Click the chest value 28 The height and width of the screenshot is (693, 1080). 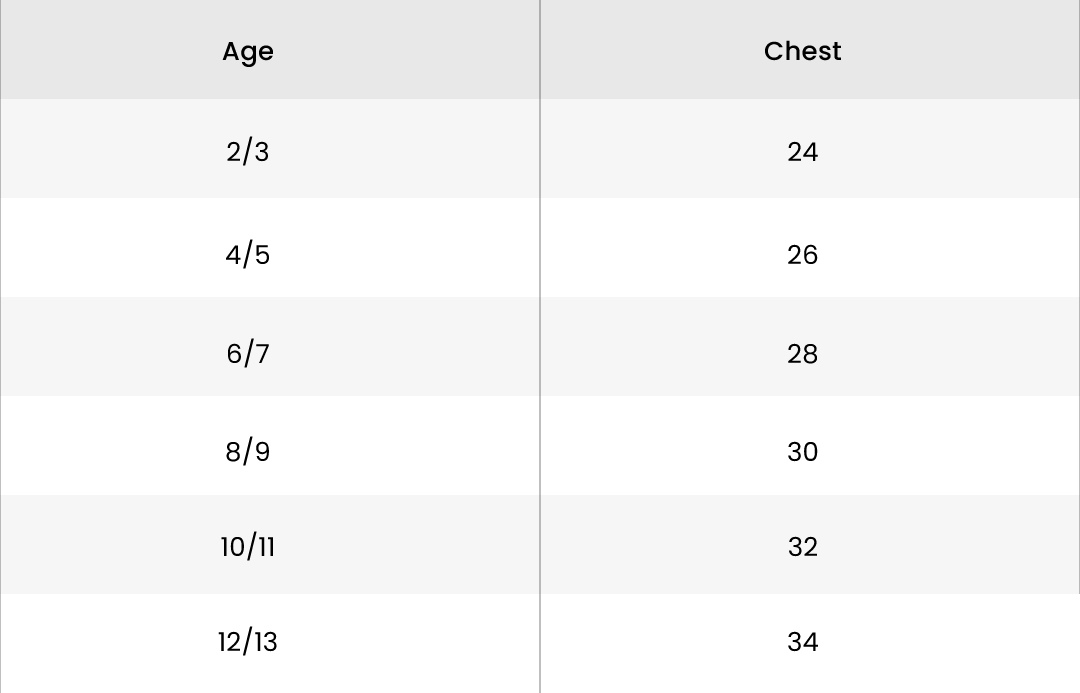click(802, 354)
